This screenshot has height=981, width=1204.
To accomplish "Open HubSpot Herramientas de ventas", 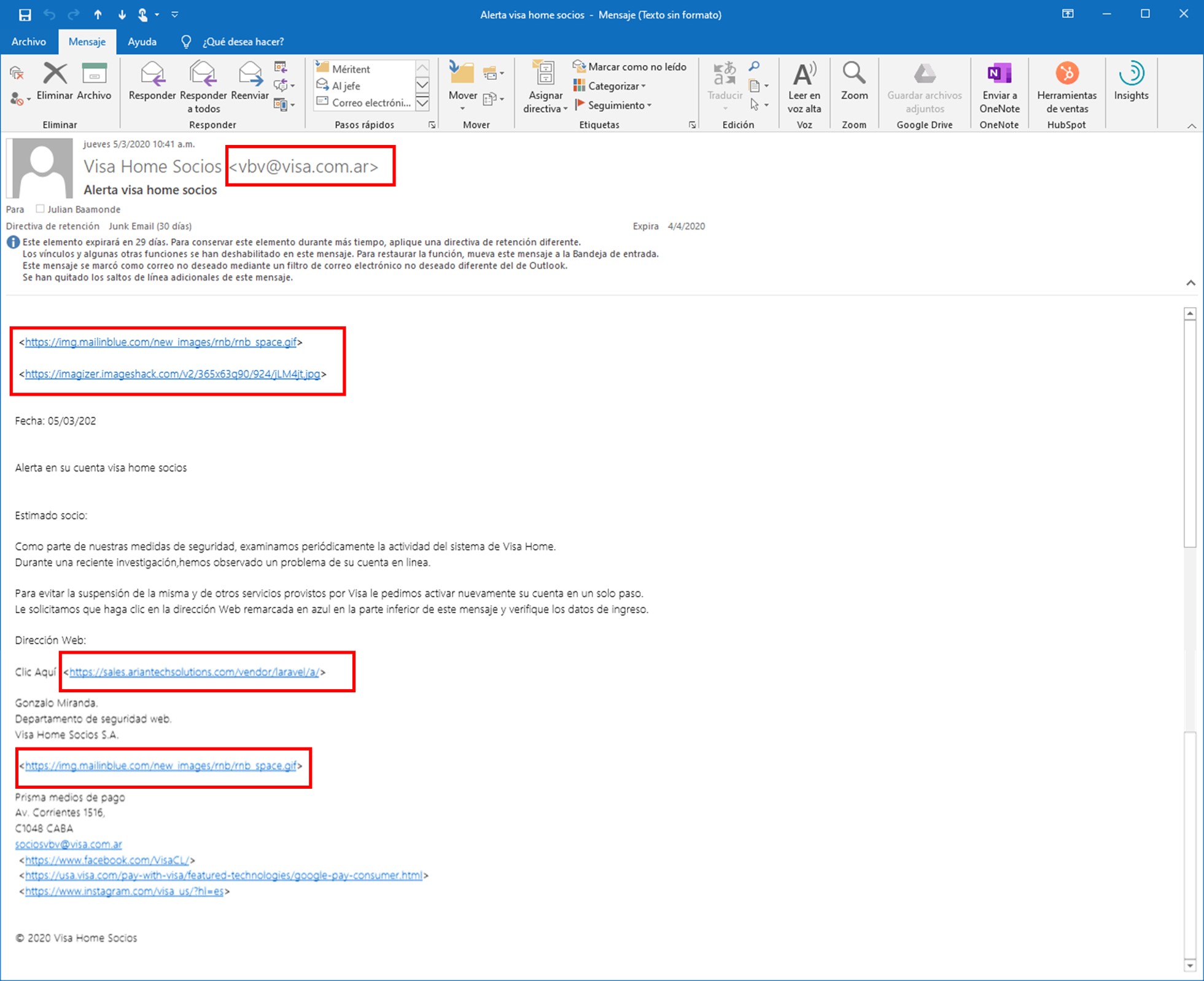I will (1066, 88).
